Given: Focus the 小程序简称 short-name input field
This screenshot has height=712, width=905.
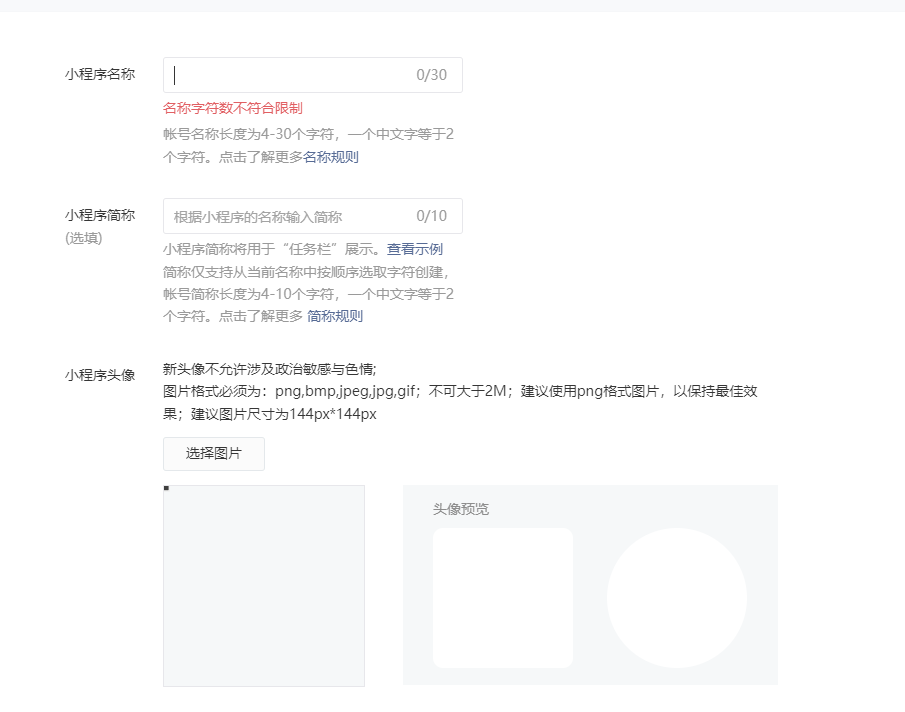Looking at the screenshot, I should pos(312,216).
